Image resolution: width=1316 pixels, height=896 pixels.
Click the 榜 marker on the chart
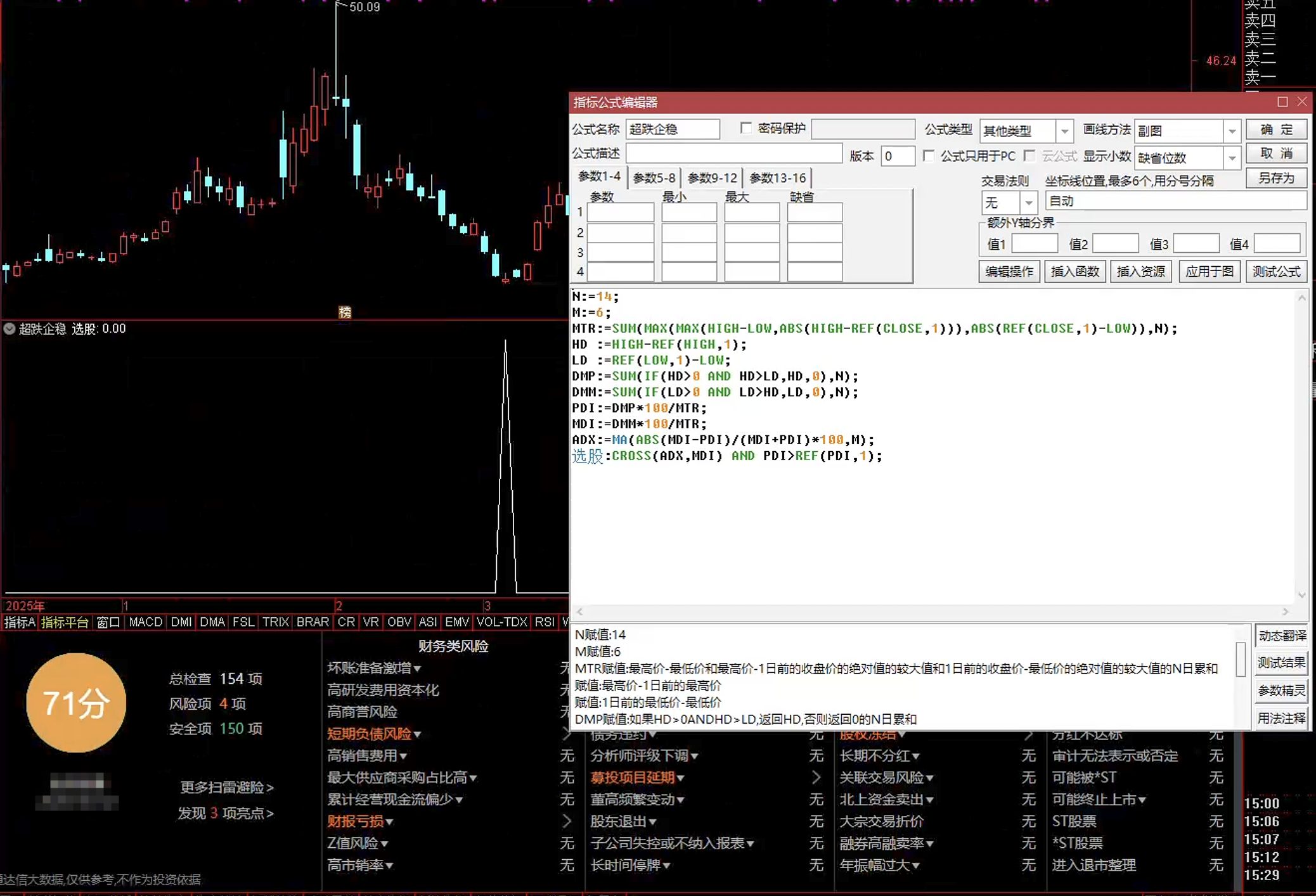[345, 312]
